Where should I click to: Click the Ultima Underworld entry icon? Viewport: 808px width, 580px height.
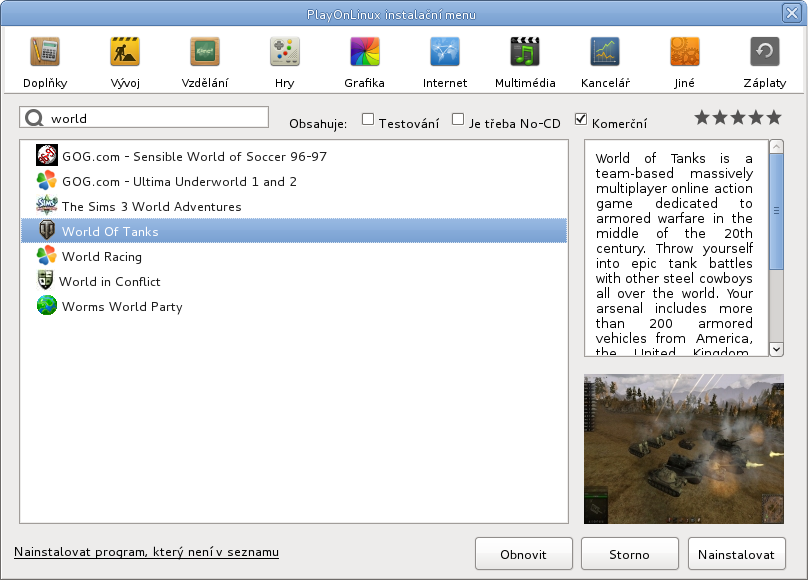click(x=46, y=181)
